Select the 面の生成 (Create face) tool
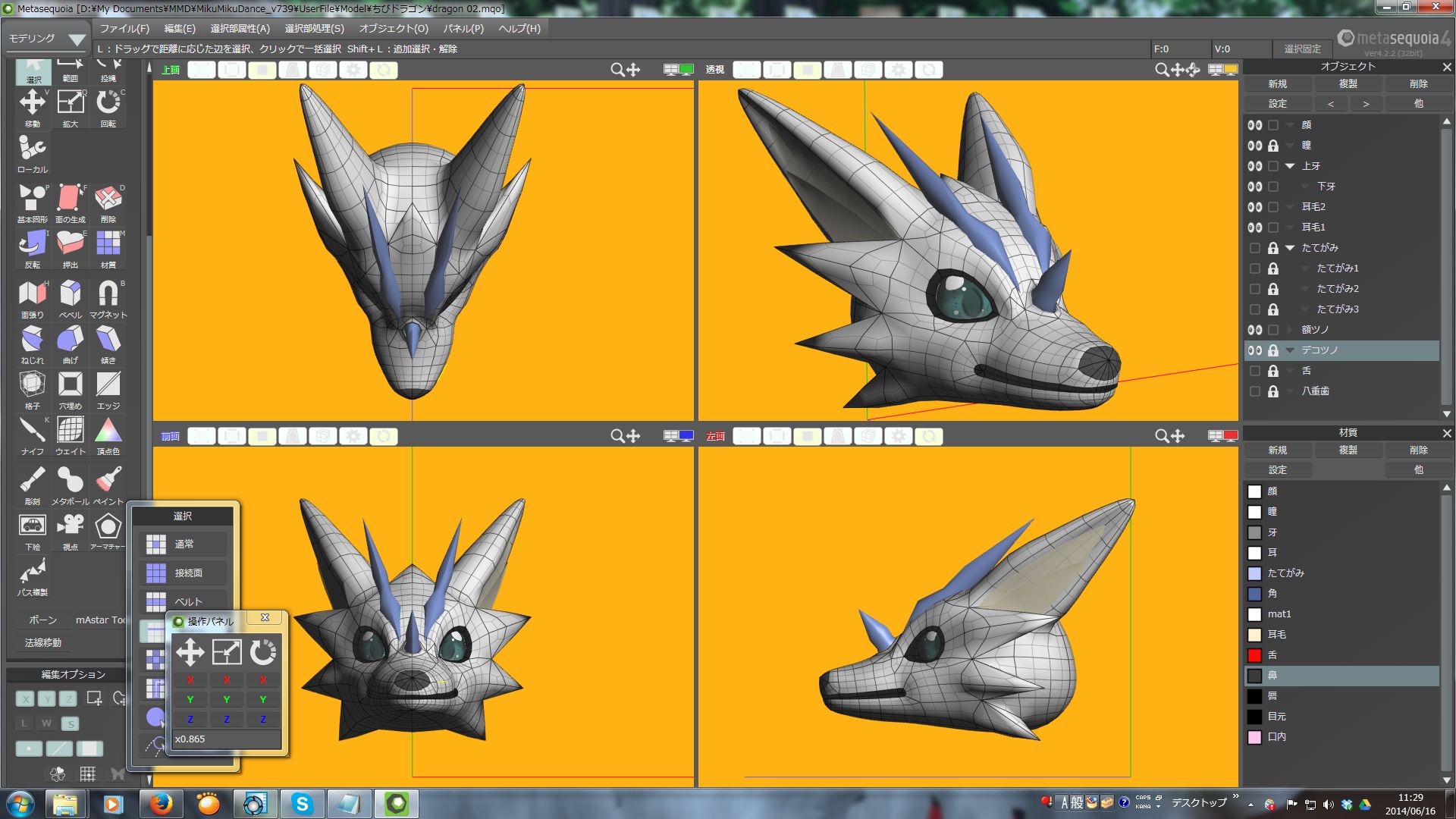 71,203
